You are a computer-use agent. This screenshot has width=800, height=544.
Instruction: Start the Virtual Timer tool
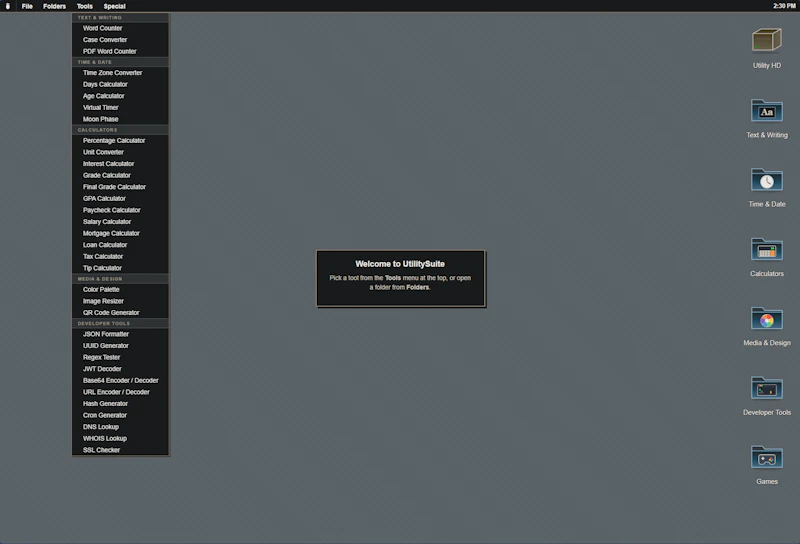(120, 107)
